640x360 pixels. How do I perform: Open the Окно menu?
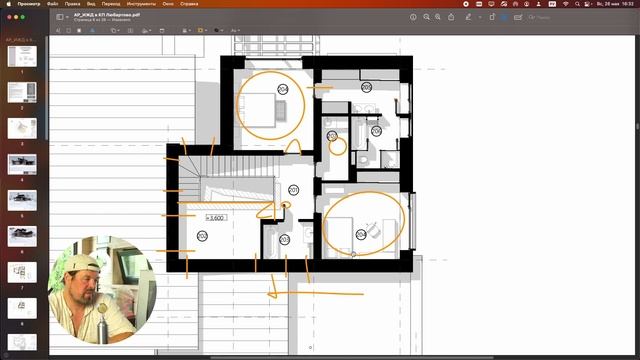click(x=168, y=4)
